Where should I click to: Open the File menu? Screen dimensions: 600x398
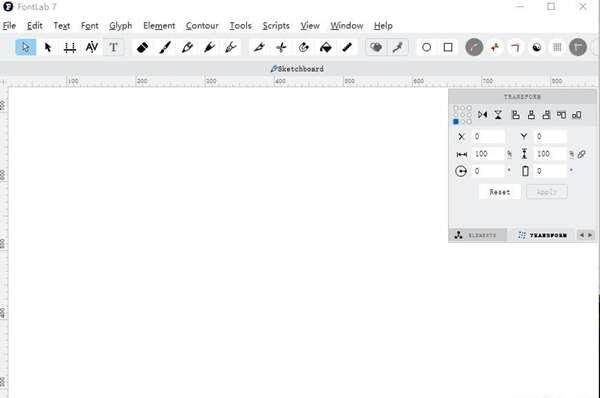(x=9, y=26)
